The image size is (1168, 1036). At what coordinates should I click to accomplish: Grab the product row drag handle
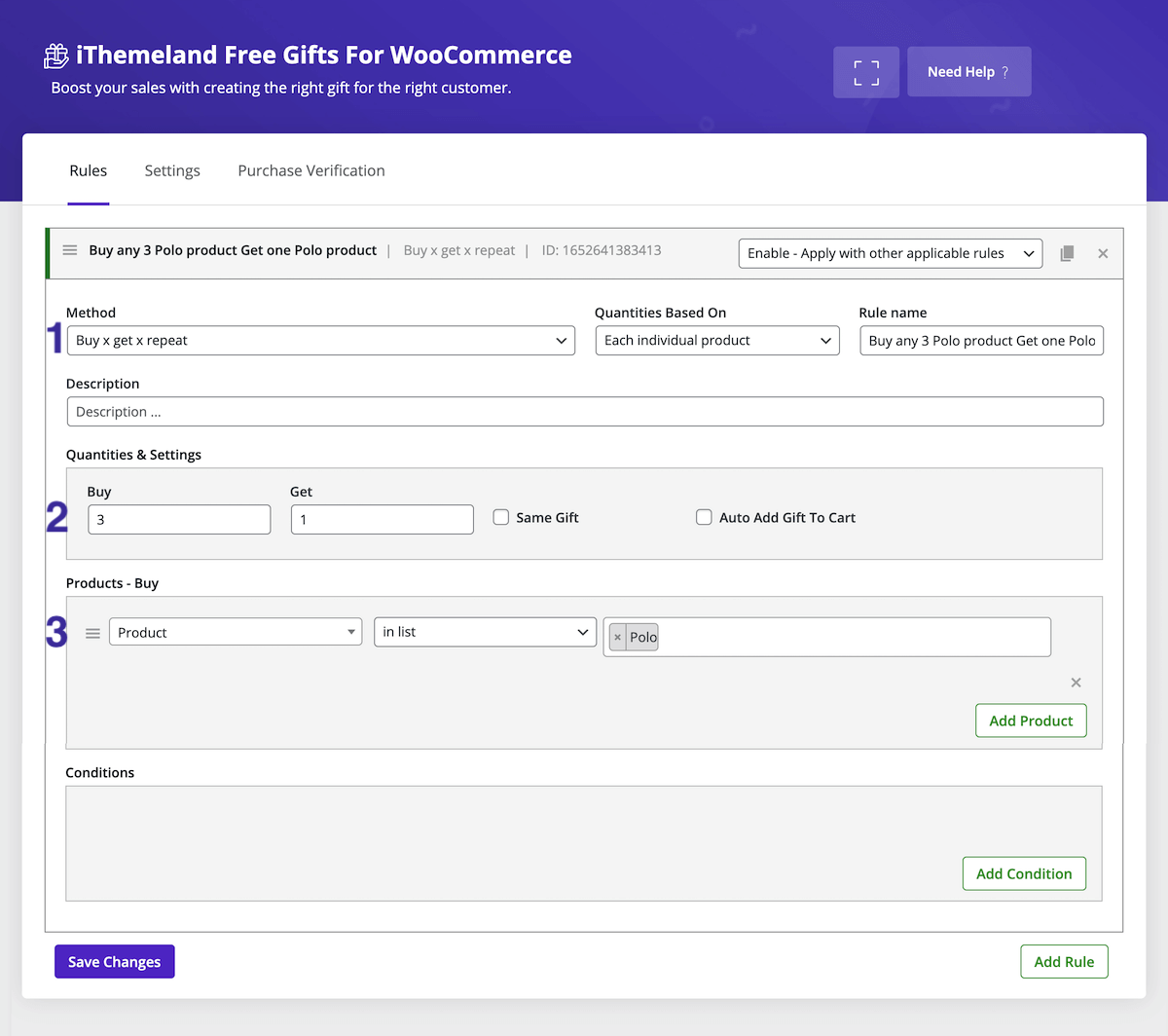(92, 633)
